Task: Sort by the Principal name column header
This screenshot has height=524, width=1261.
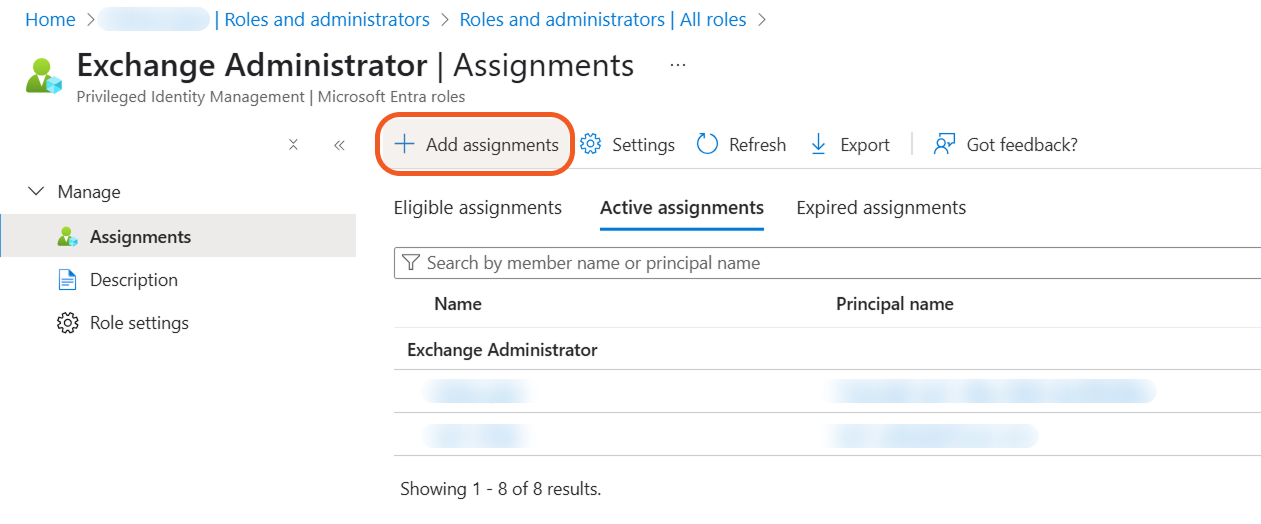Action: 894,304
